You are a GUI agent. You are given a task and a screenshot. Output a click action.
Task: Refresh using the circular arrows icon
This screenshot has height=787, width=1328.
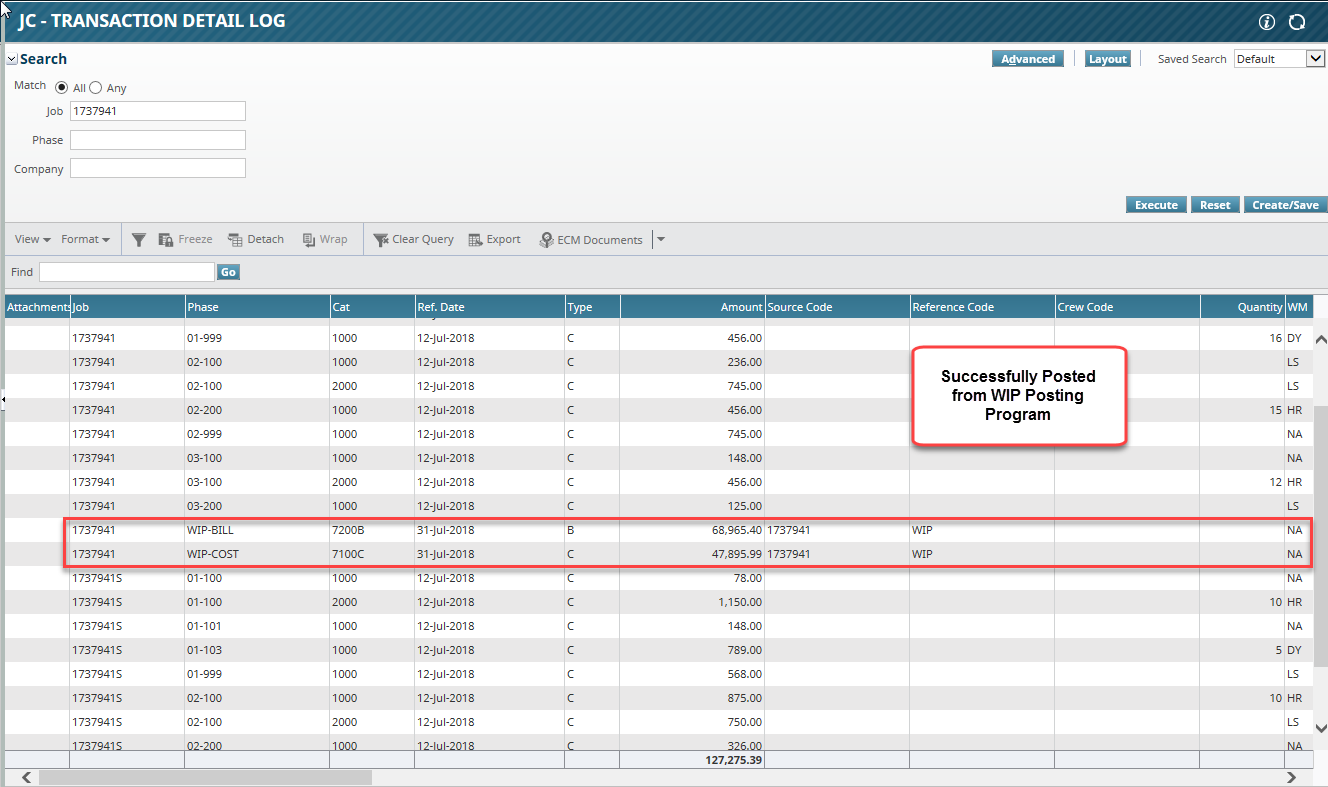click(1297, 21)
